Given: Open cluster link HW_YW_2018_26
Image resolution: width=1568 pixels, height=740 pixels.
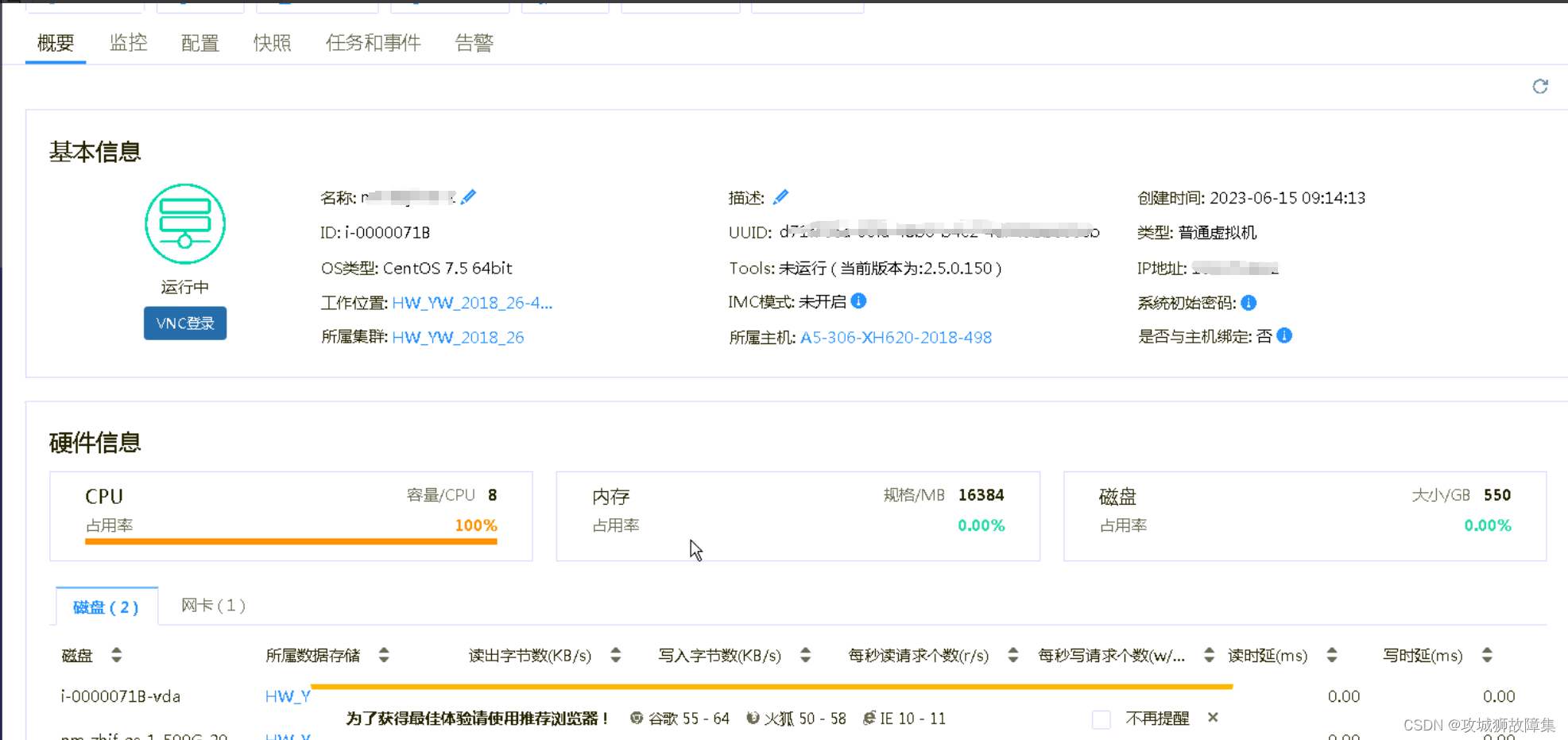Looking at the screenshot, I should pos(458,337).
